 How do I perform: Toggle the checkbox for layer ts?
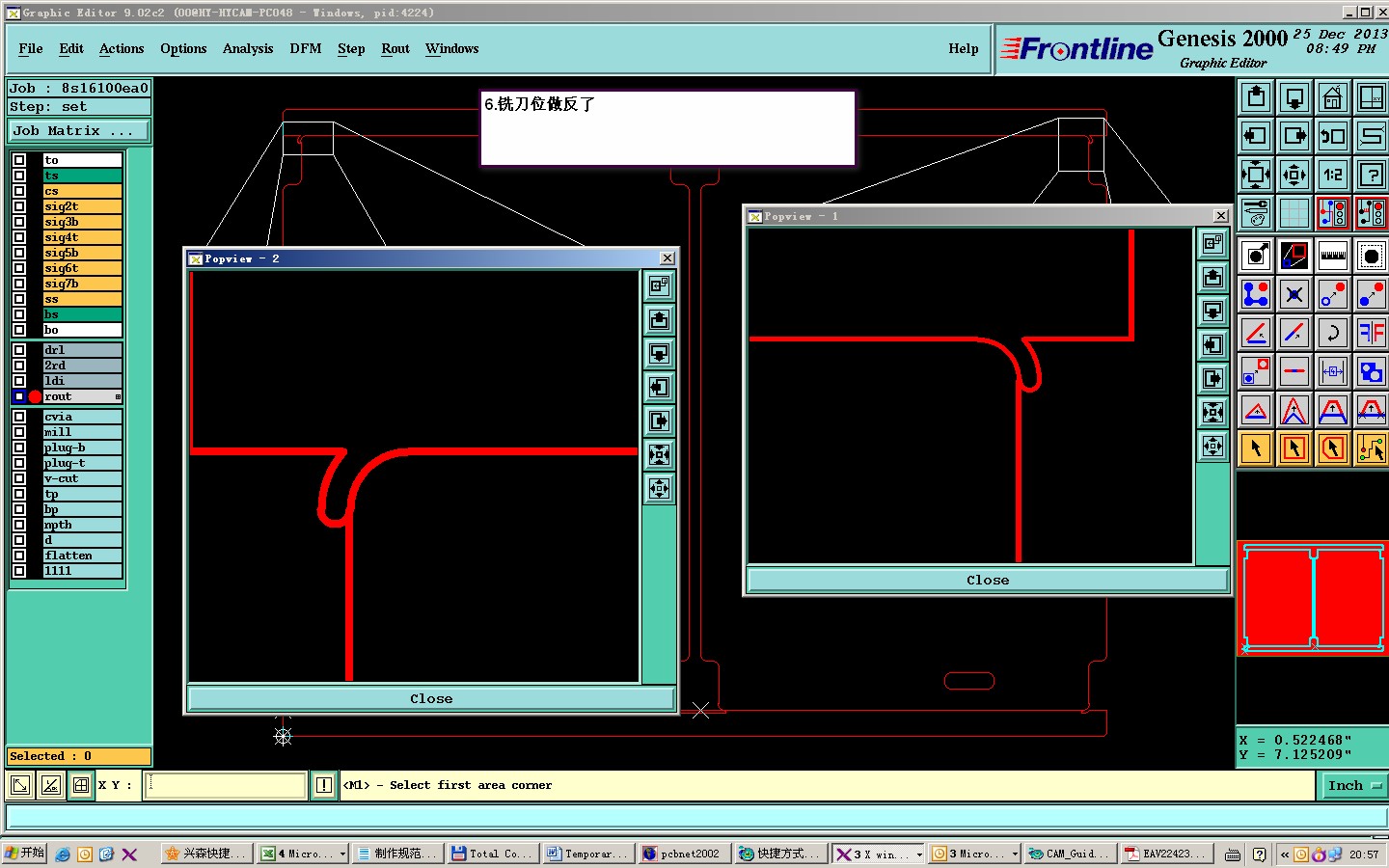pyautogui.click(x=19, y=176)
